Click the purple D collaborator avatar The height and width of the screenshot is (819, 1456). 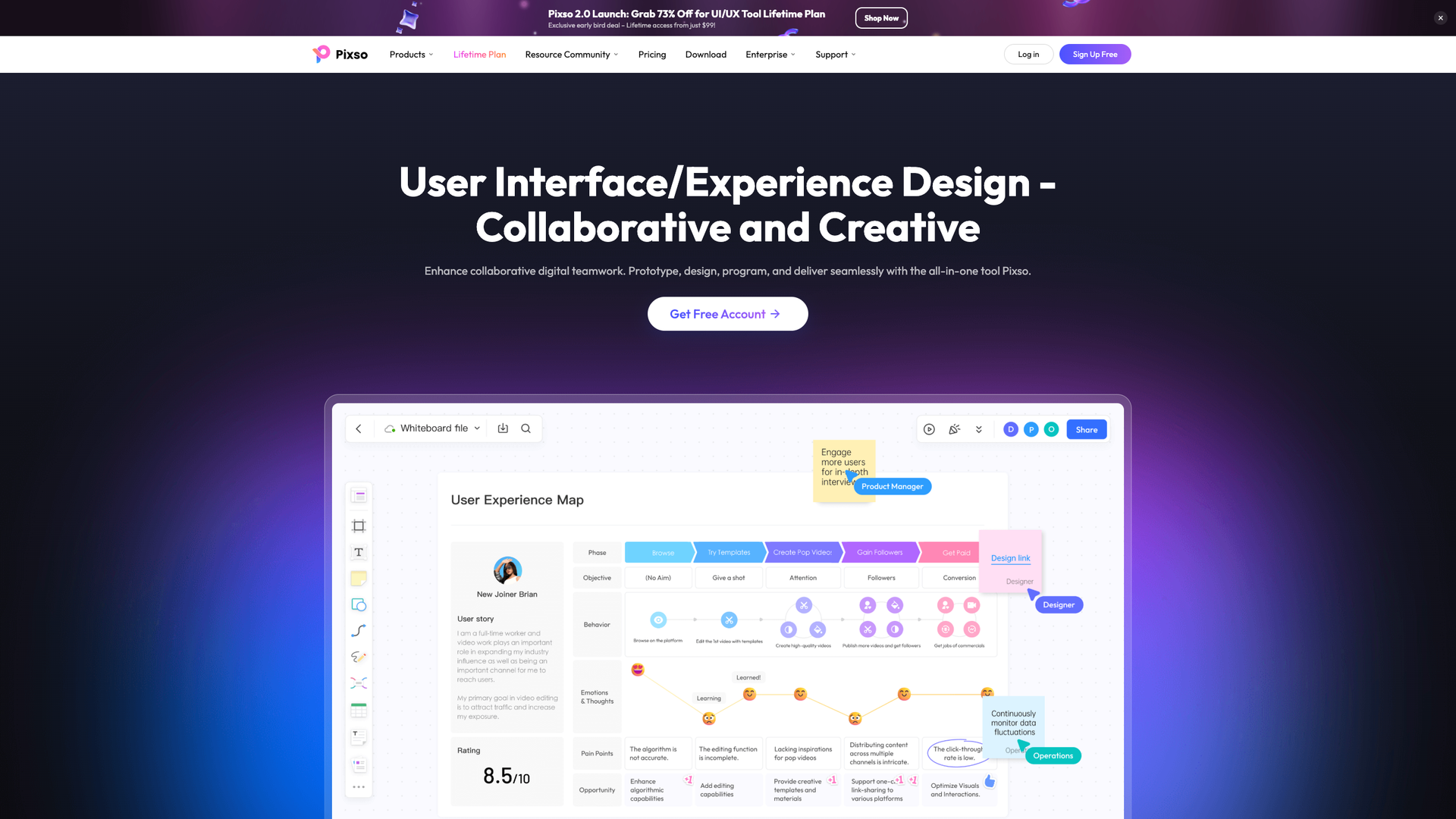click(1011, 429)
